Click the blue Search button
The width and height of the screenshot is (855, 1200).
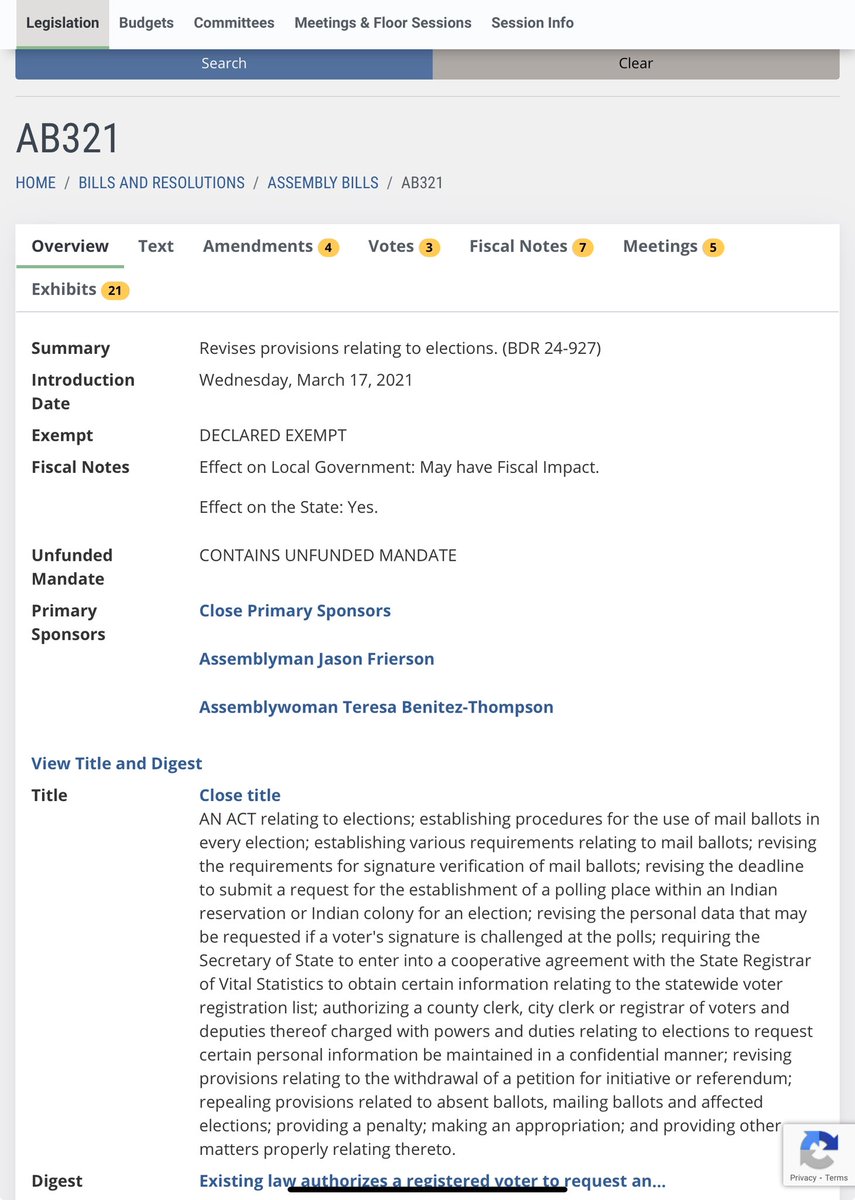pos(224,63)
